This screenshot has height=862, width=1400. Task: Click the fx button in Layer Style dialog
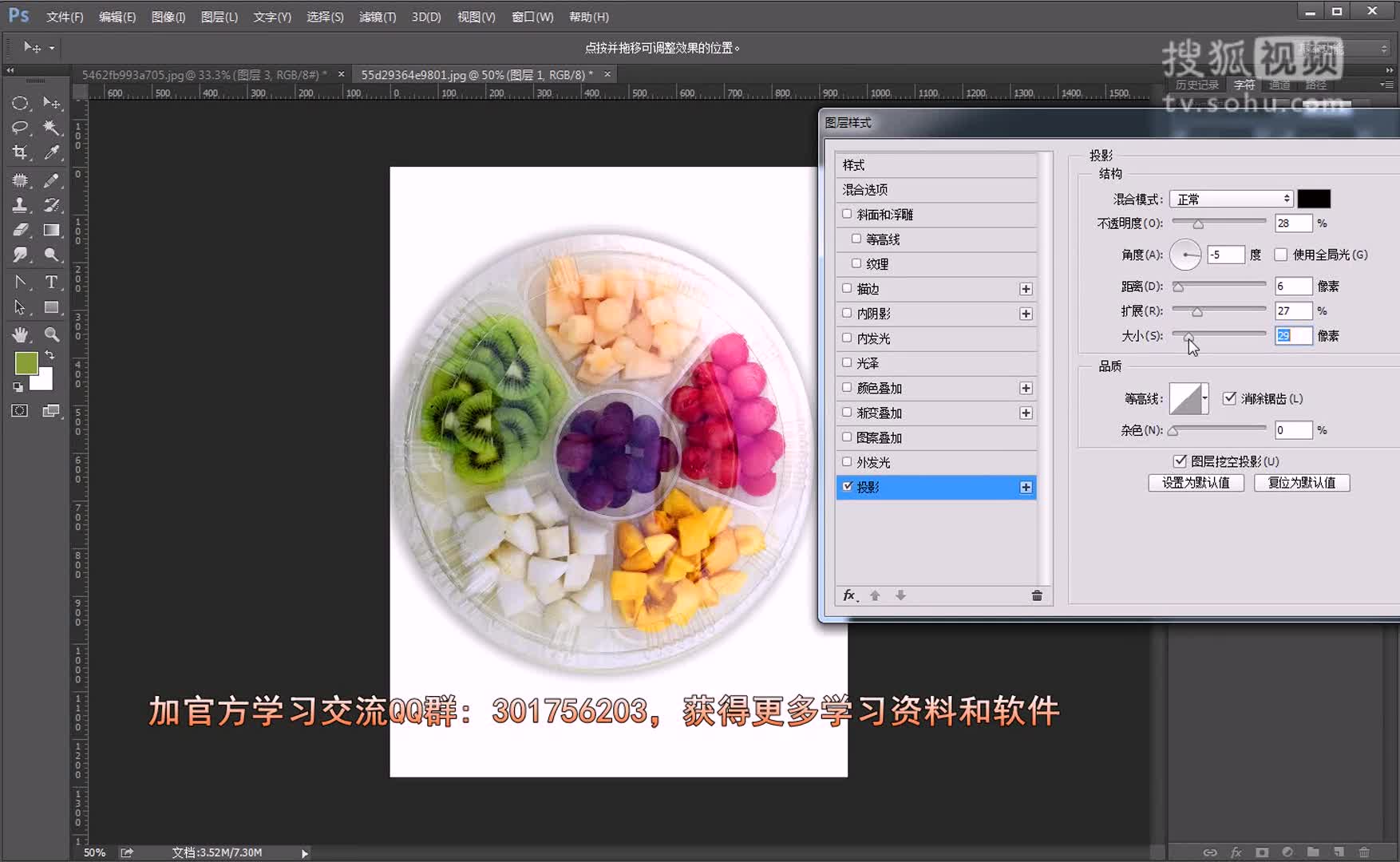pos(851,595)
